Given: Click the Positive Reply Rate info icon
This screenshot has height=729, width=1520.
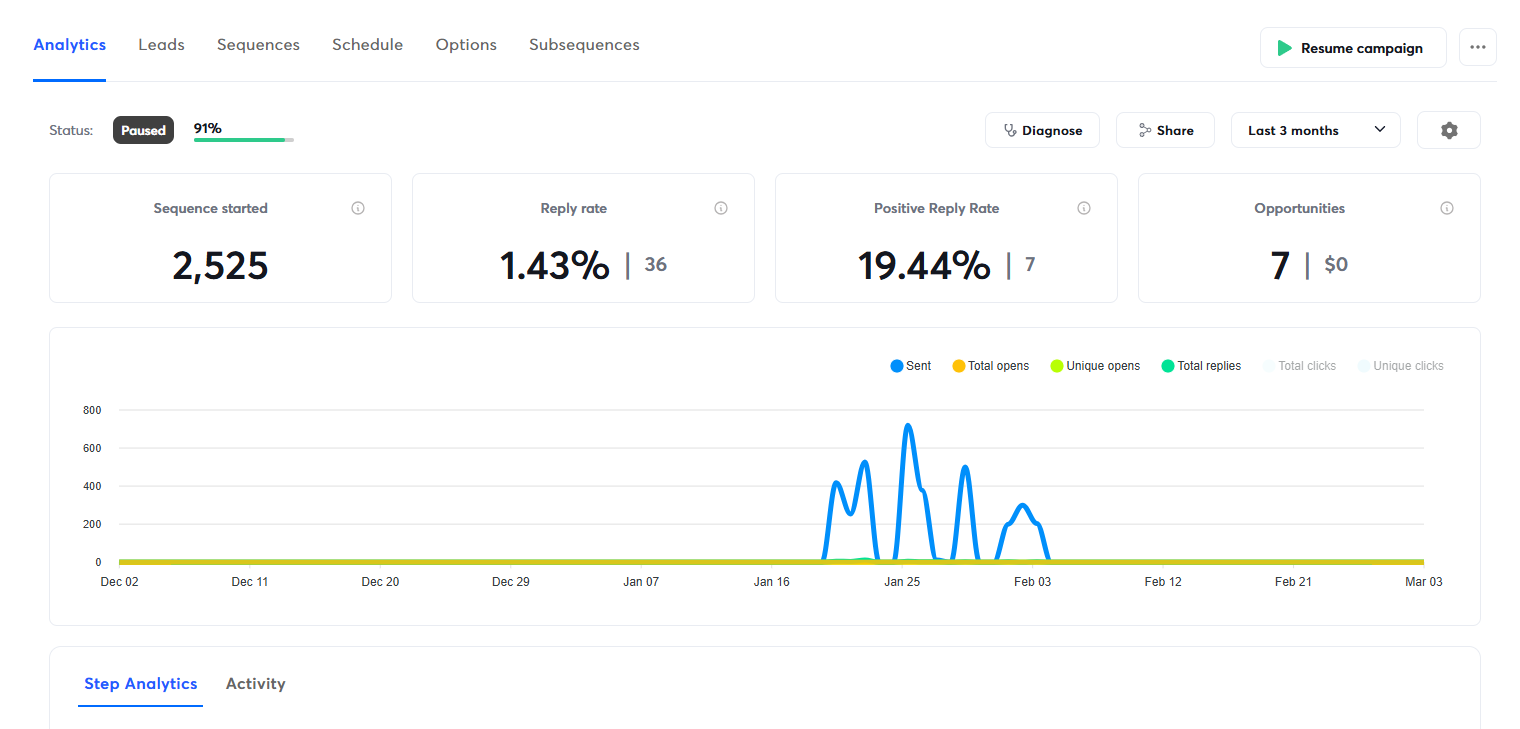Looking at the screenshot, I should click(x=1083, y=208).
